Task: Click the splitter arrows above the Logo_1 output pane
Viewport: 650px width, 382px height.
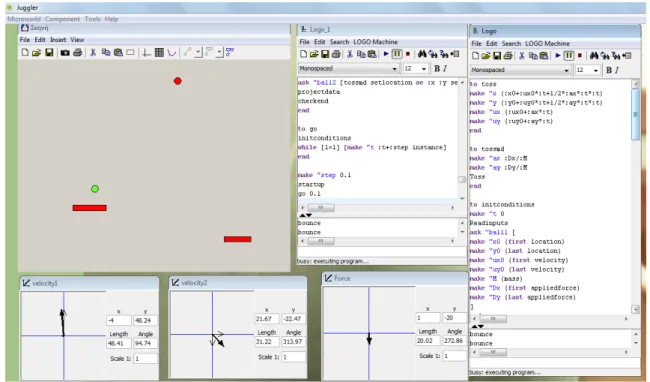Action: [x=306, y=215]
